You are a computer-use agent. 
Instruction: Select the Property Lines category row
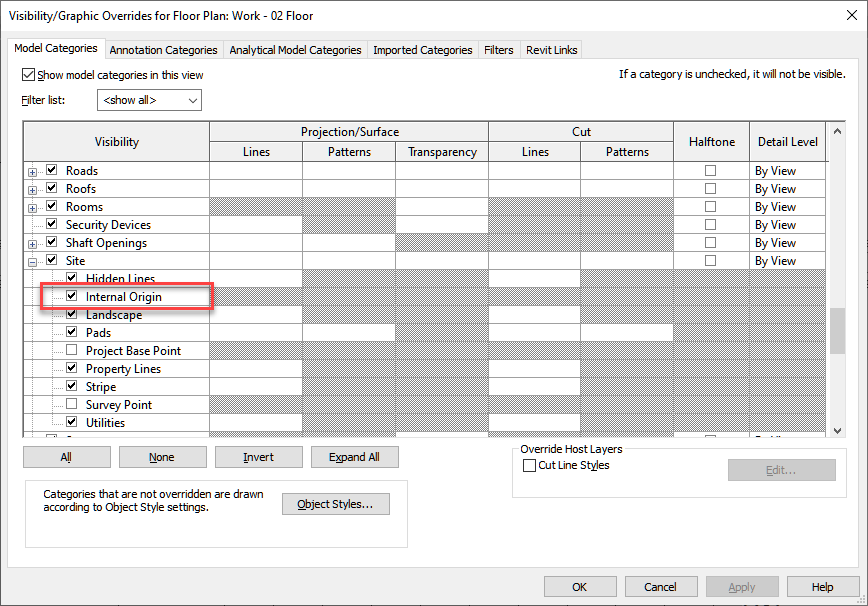123,369
